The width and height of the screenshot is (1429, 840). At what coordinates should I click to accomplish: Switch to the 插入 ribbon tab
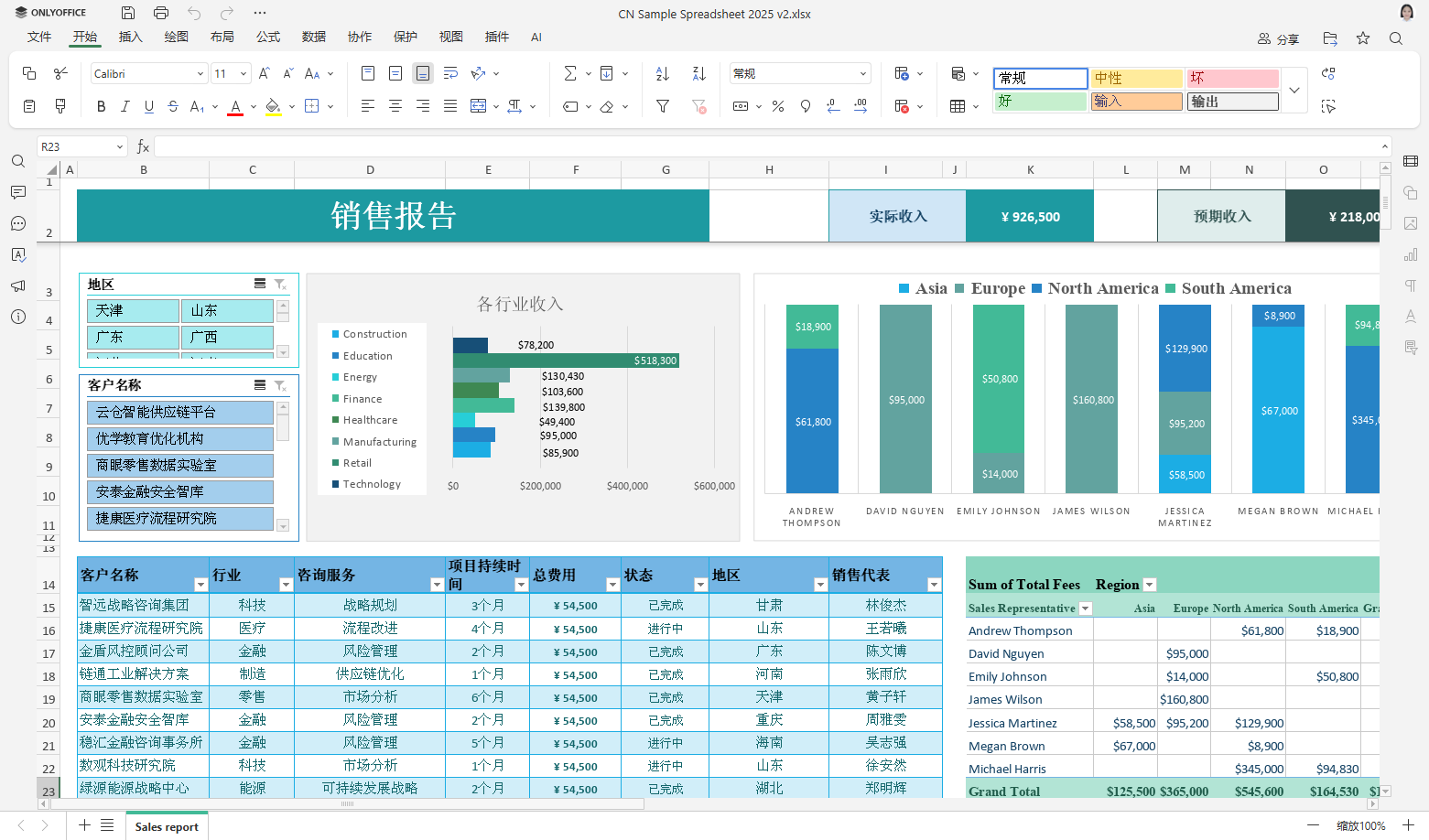(129, 38)
